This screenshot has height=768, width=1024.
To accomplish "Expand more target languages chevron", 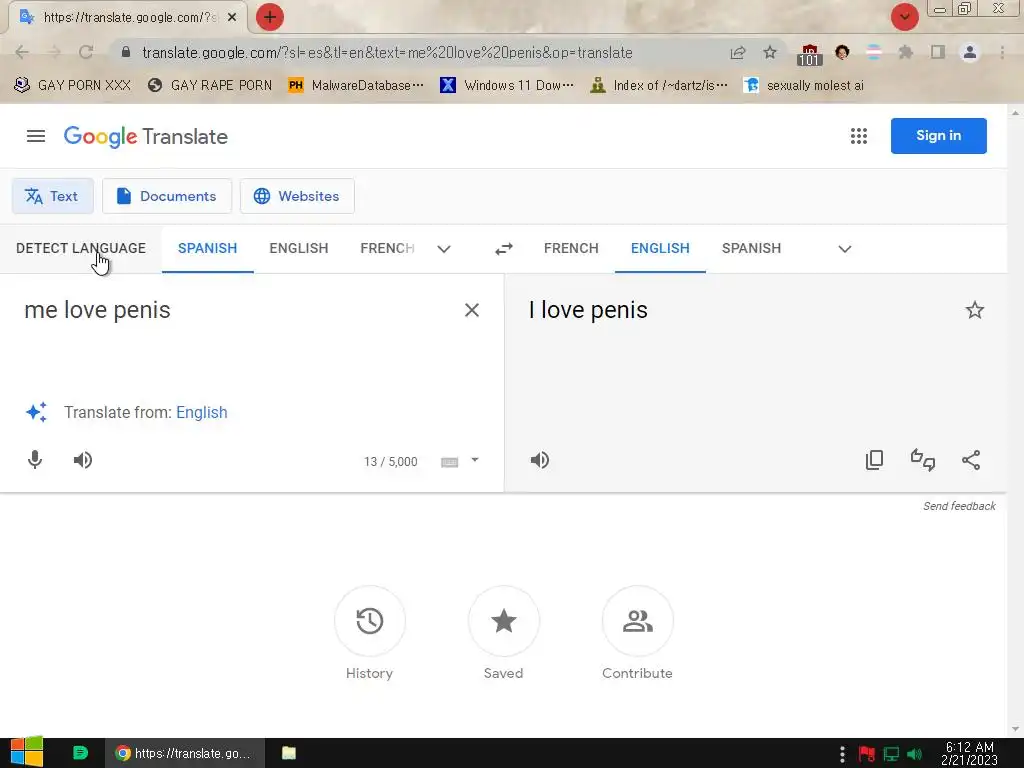I will (844, 249).
